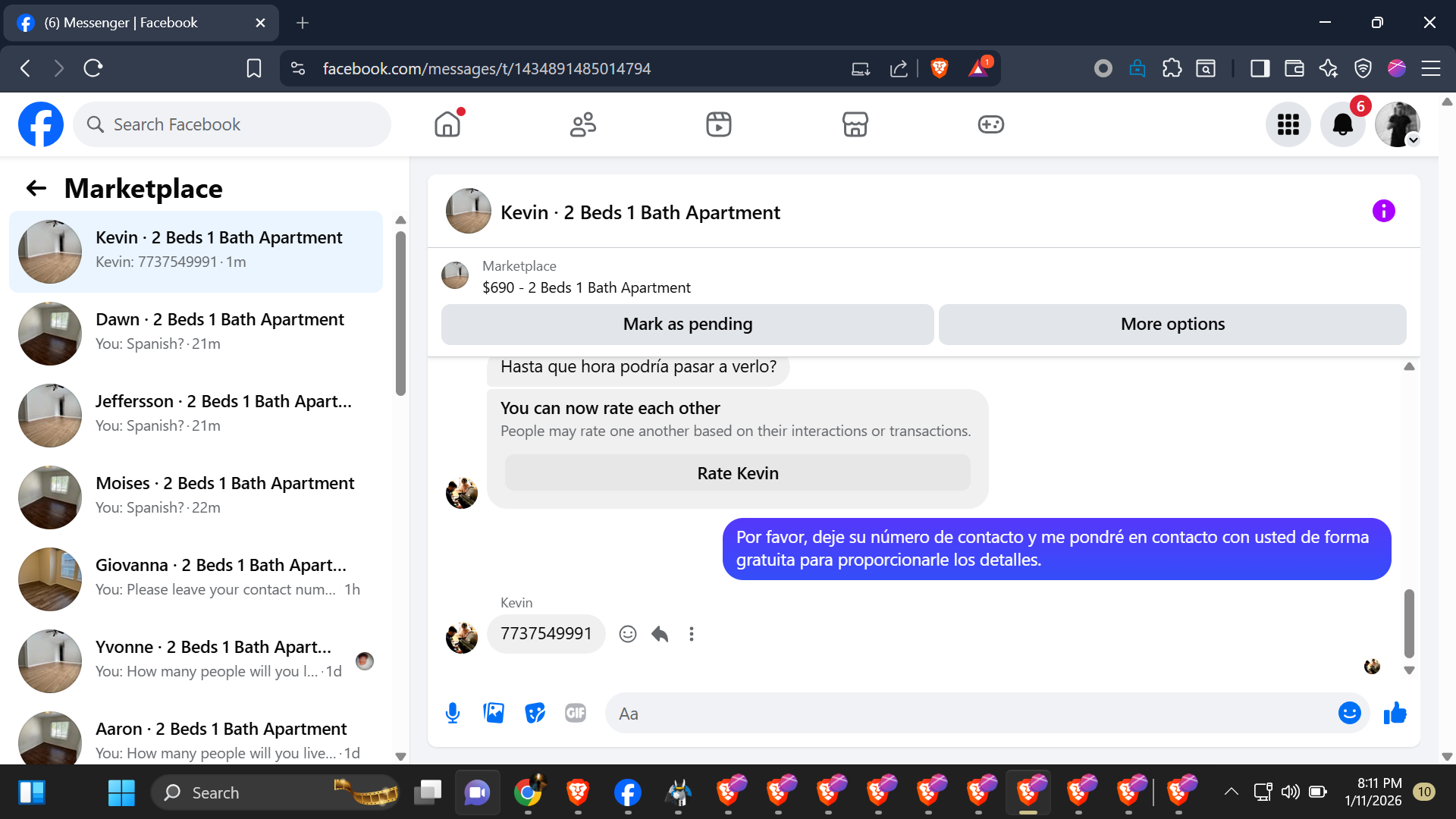
Task: Click the Brave Shields icon in address bar
Action: tap(940, 68)
